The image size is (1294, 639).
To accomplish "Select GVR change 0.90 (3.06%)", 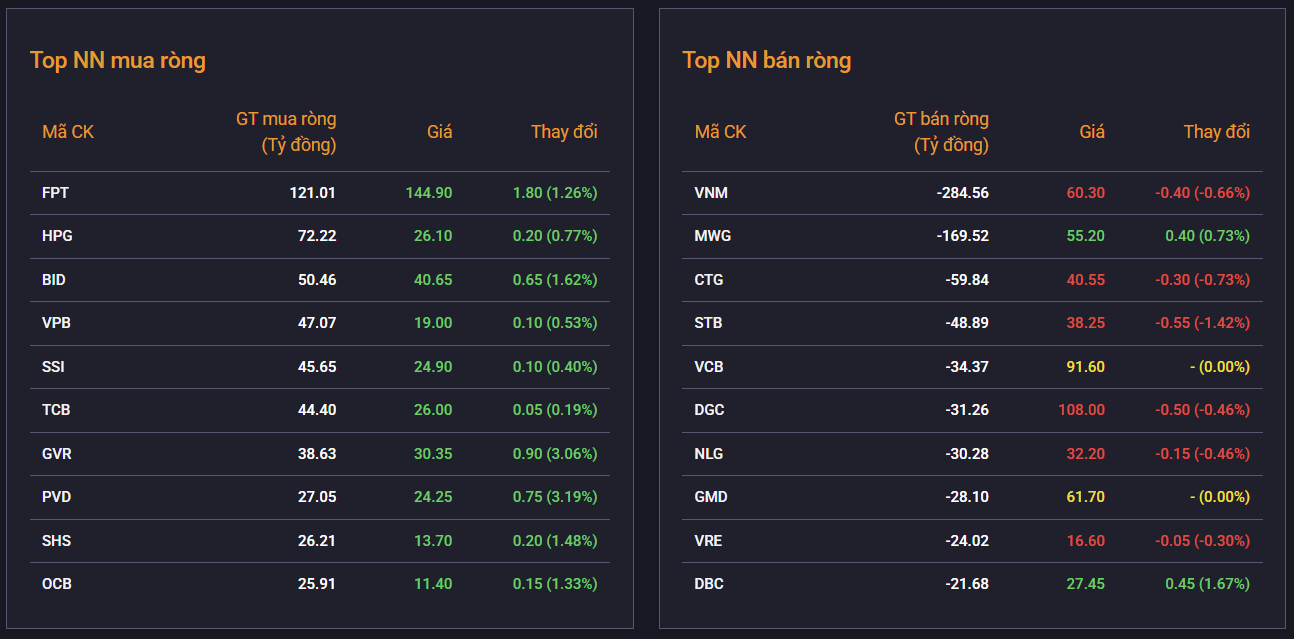I will 555,454.
